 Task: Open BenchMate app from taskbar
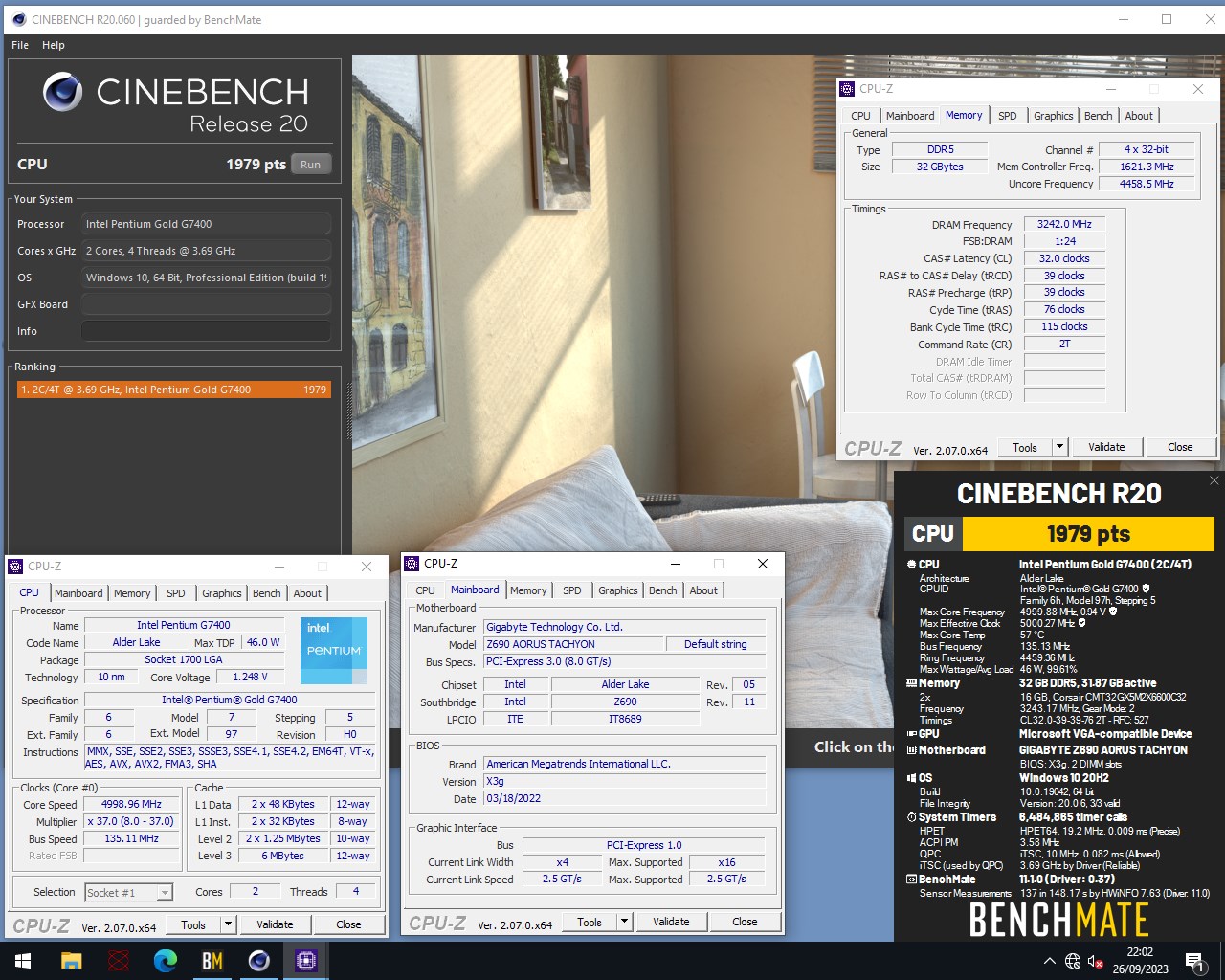coord(212,961)
